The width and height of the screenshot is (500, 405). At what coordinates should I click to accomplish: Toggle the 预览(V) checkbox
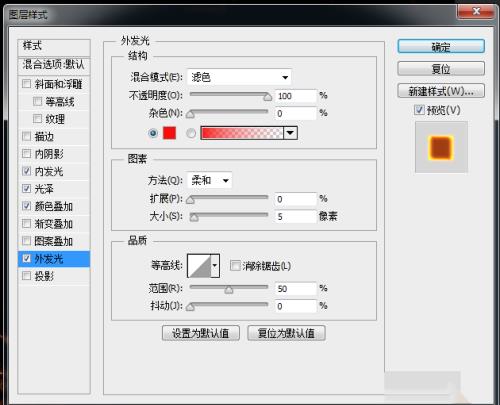pos(419,110)
